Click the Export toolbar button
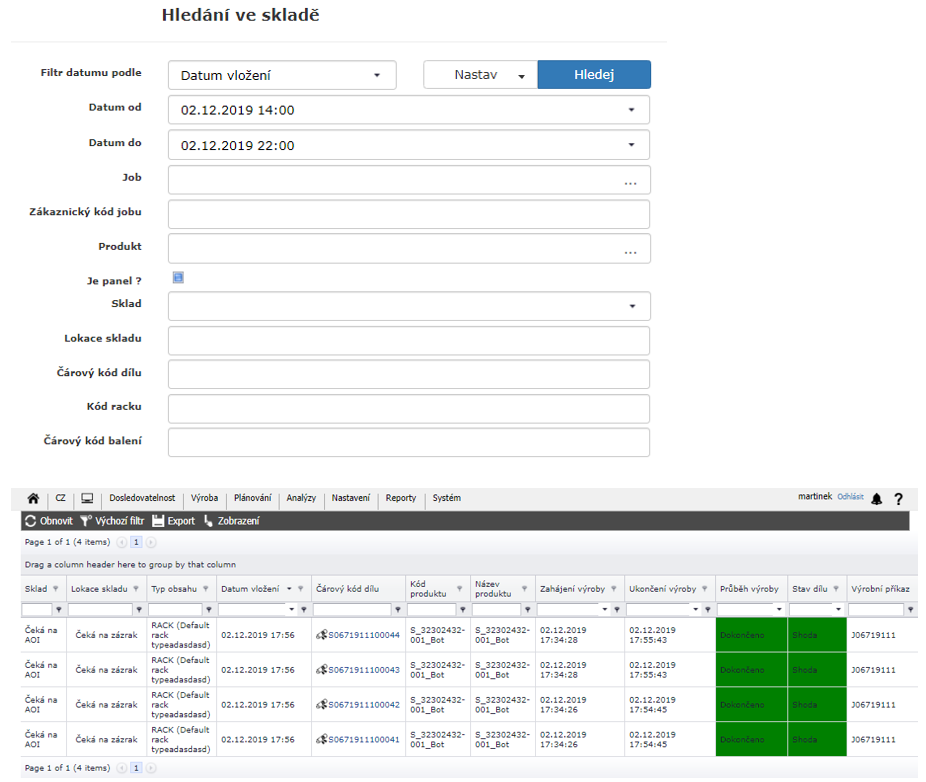This screenshot has height=782, width=926. 174,521
